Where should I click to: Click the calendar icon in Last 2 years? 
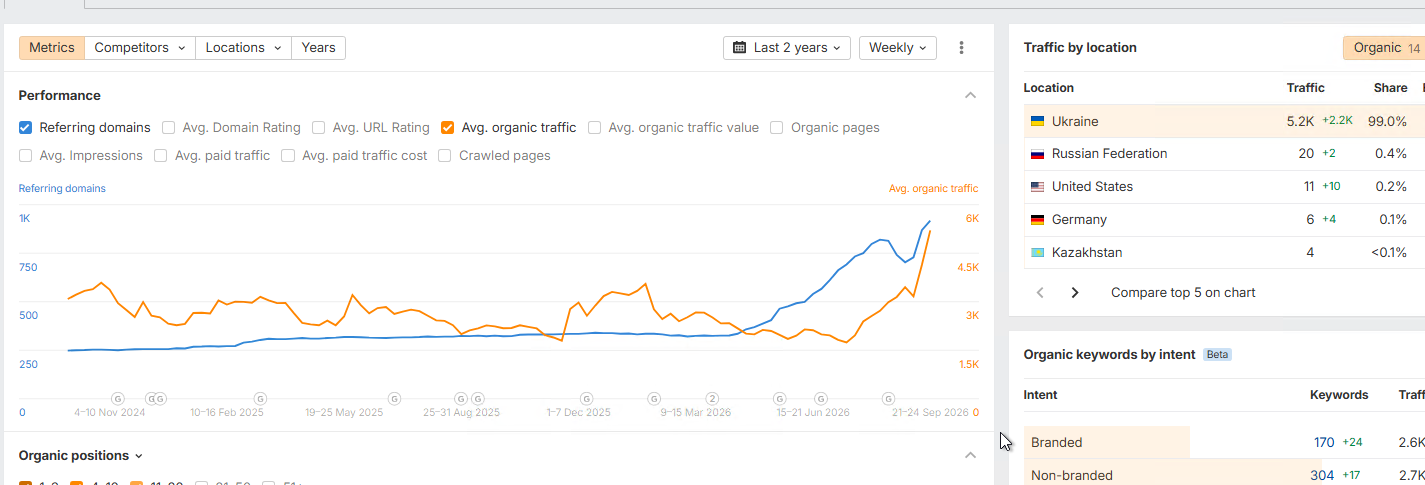point(739,48)
